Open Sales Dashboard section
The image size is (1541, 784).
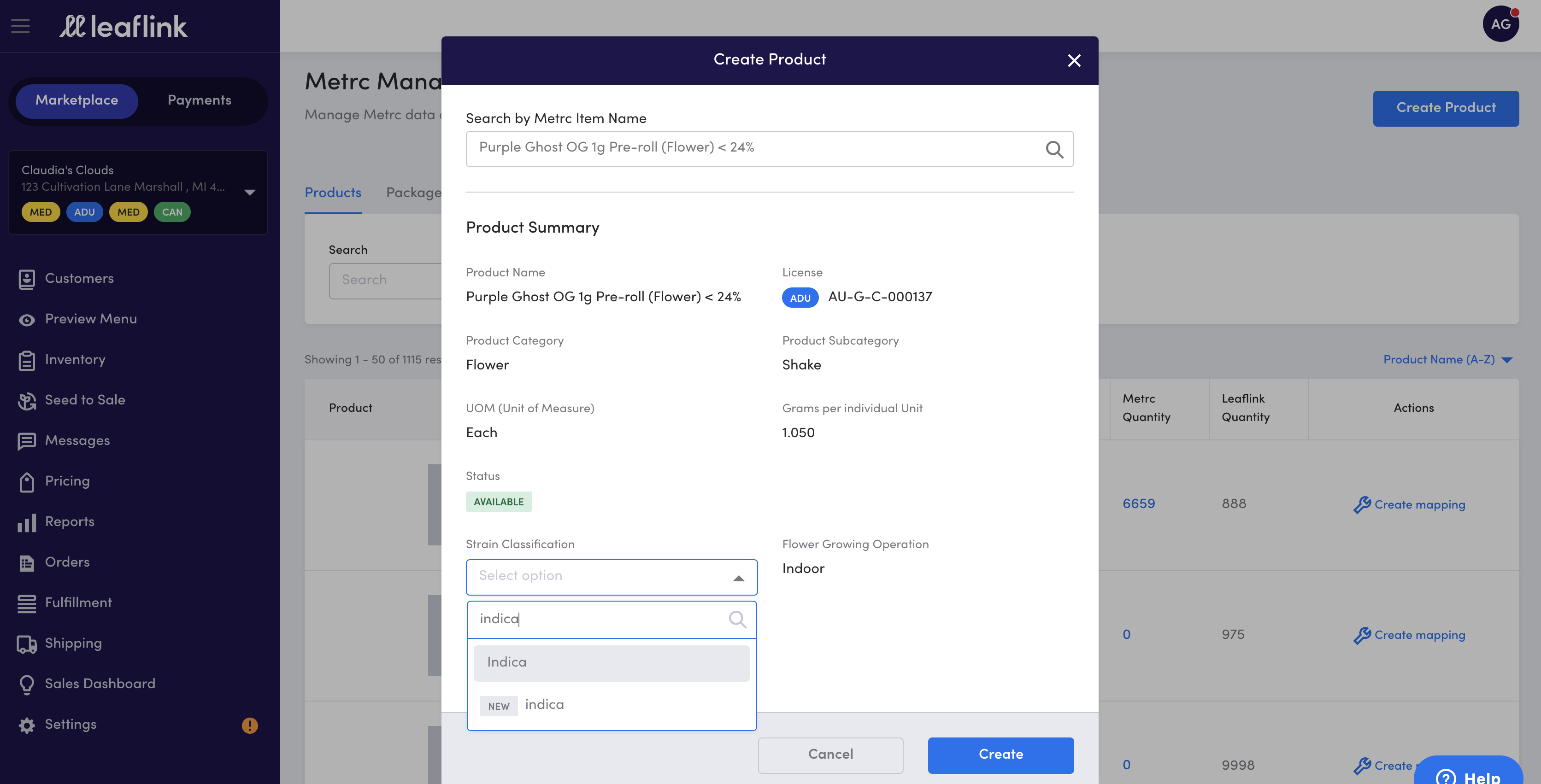tap(100, 684)
